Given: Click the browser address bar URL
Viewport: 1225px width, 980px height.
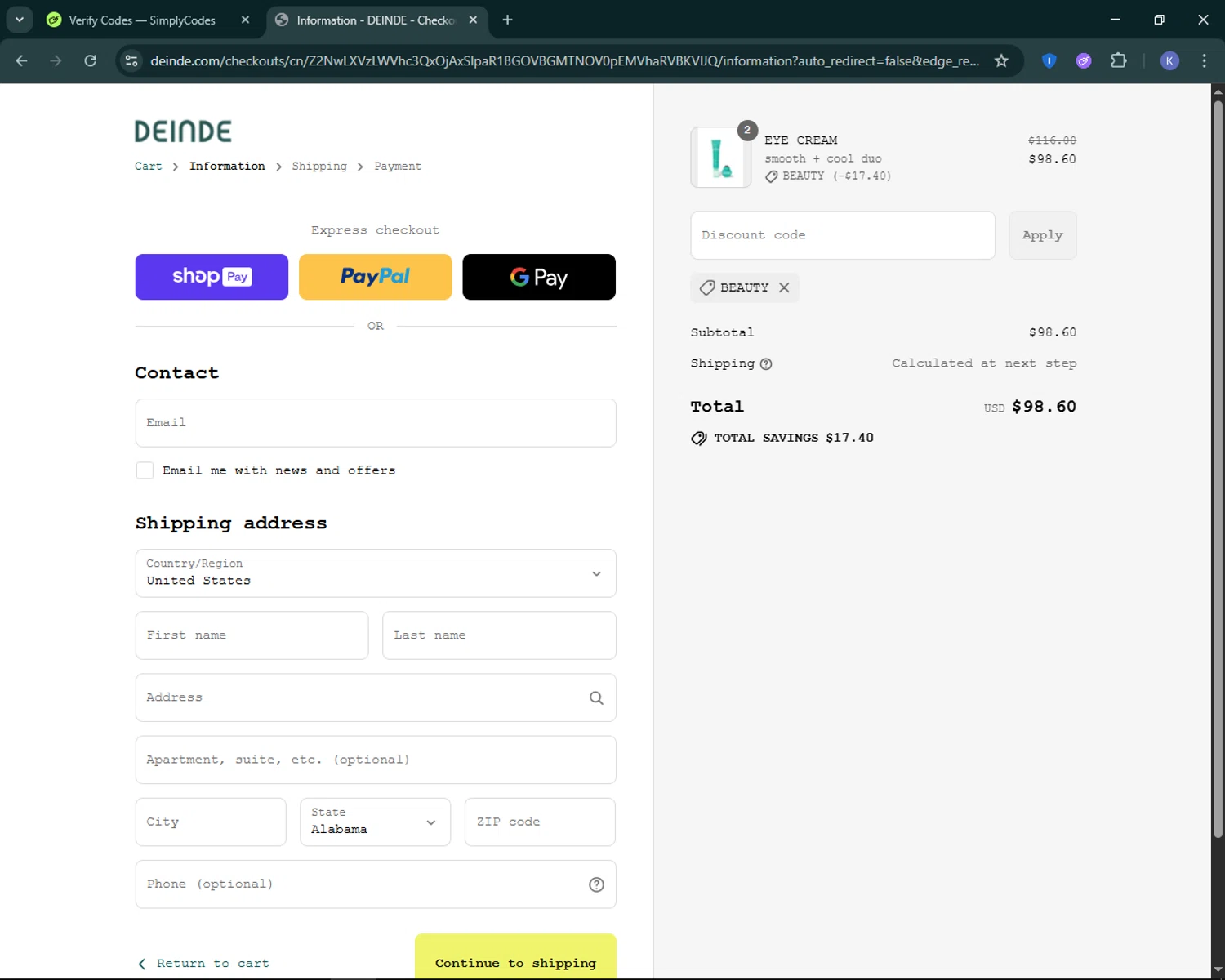Looking at the screenshot, I should (564, 60).
